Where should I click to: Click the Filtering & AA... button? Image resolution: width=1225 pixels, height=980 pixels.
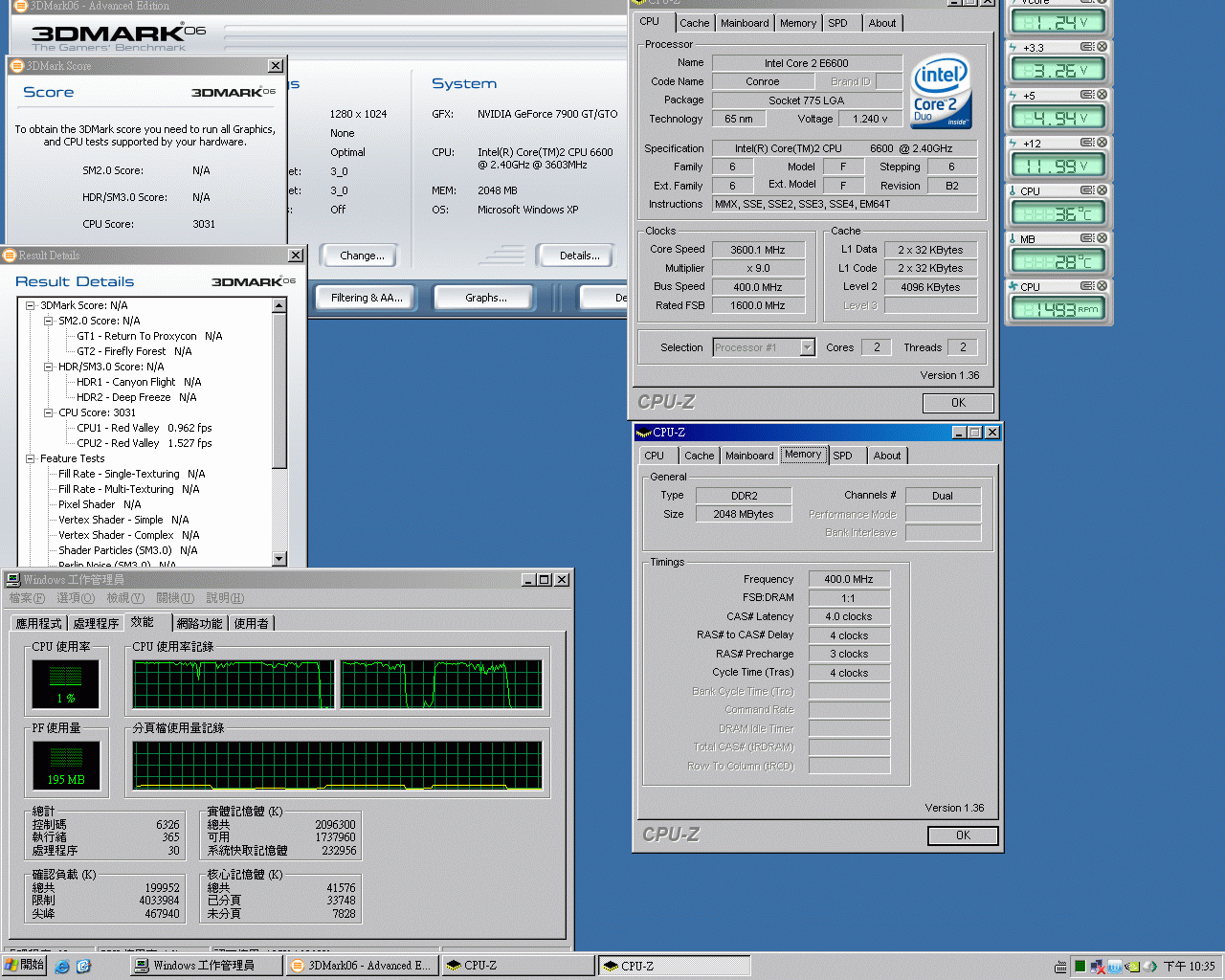[367, 298]
